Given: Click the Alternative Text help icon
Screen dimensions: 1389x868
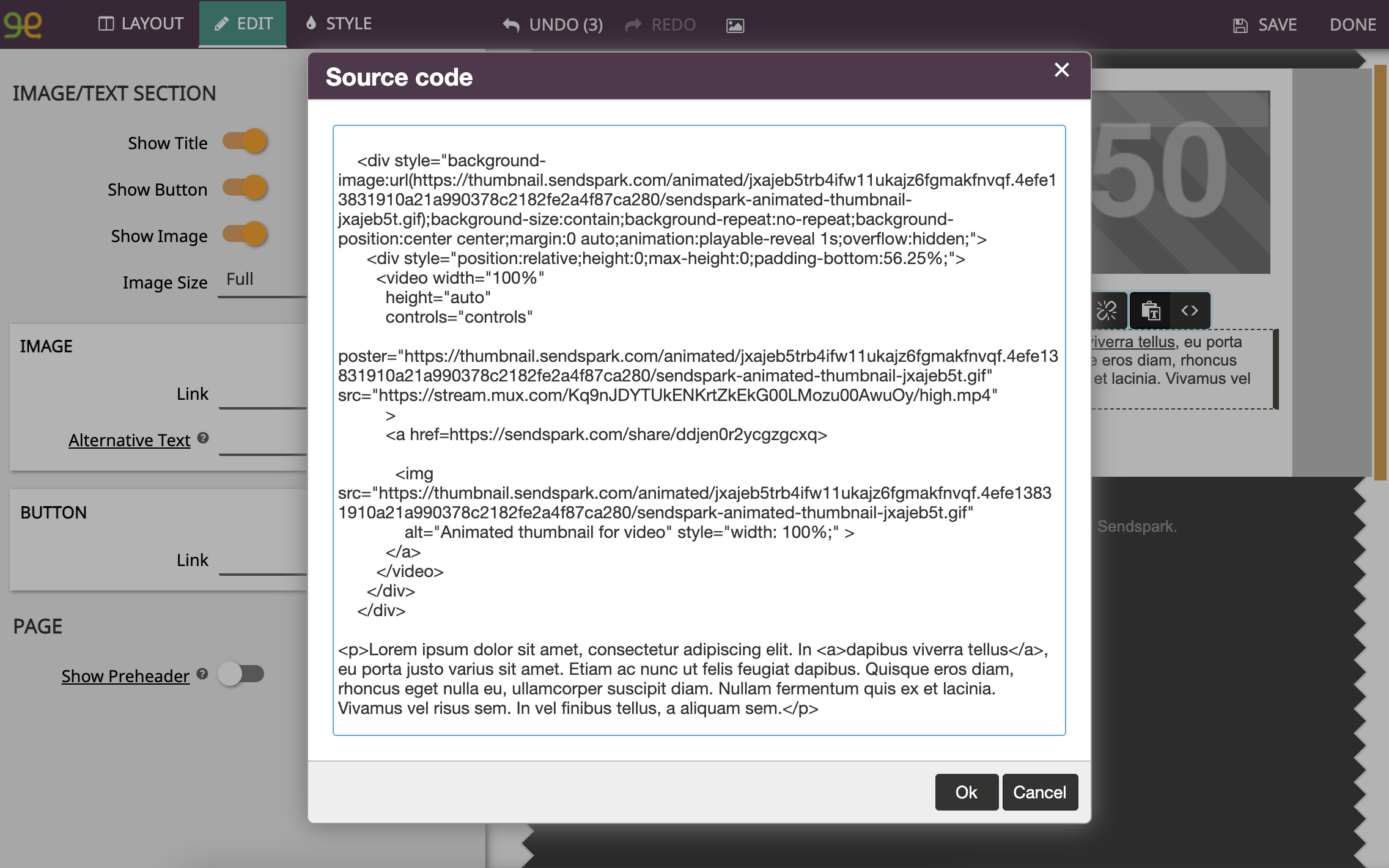Looking at the screenshot, I should pos(204,438).
